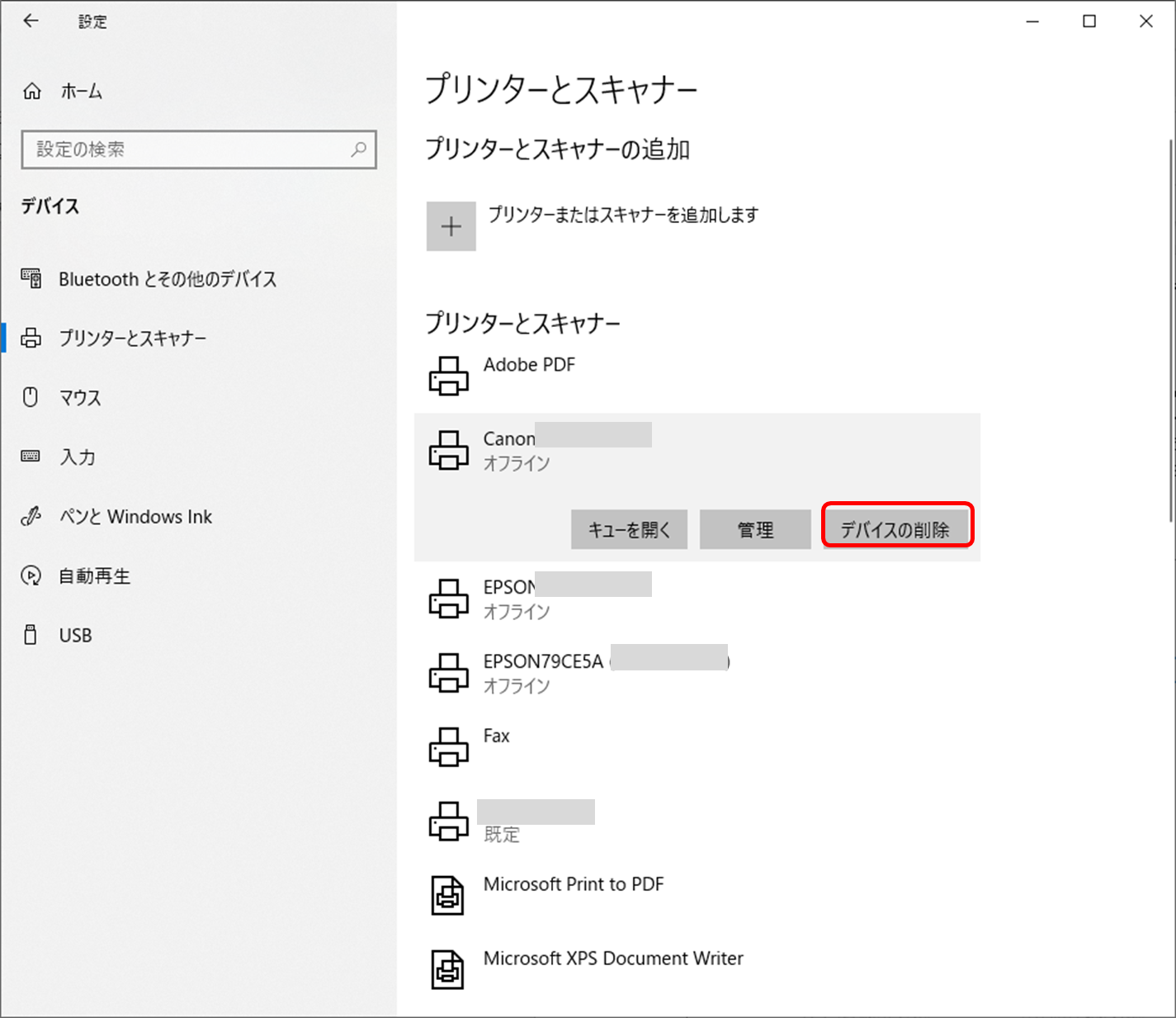Select the Fax entry

[x=497, y=736]
